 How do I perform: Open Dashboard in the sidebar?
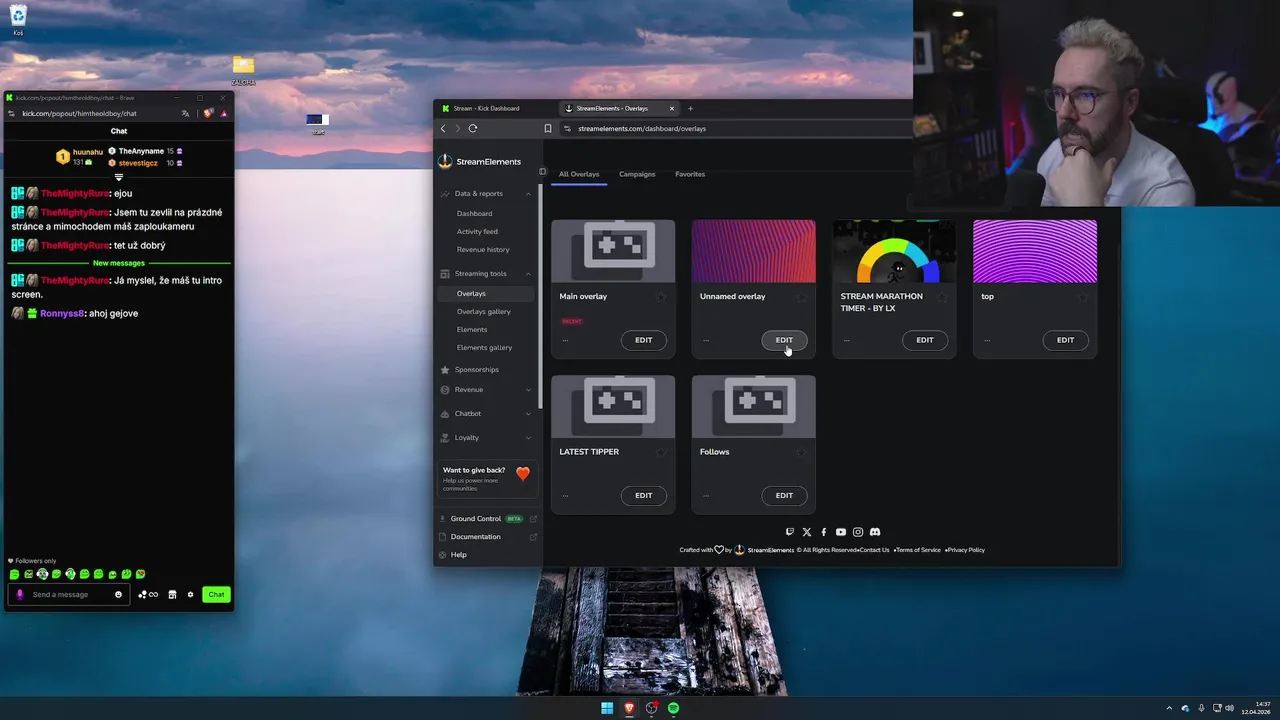tap(474, 213)
